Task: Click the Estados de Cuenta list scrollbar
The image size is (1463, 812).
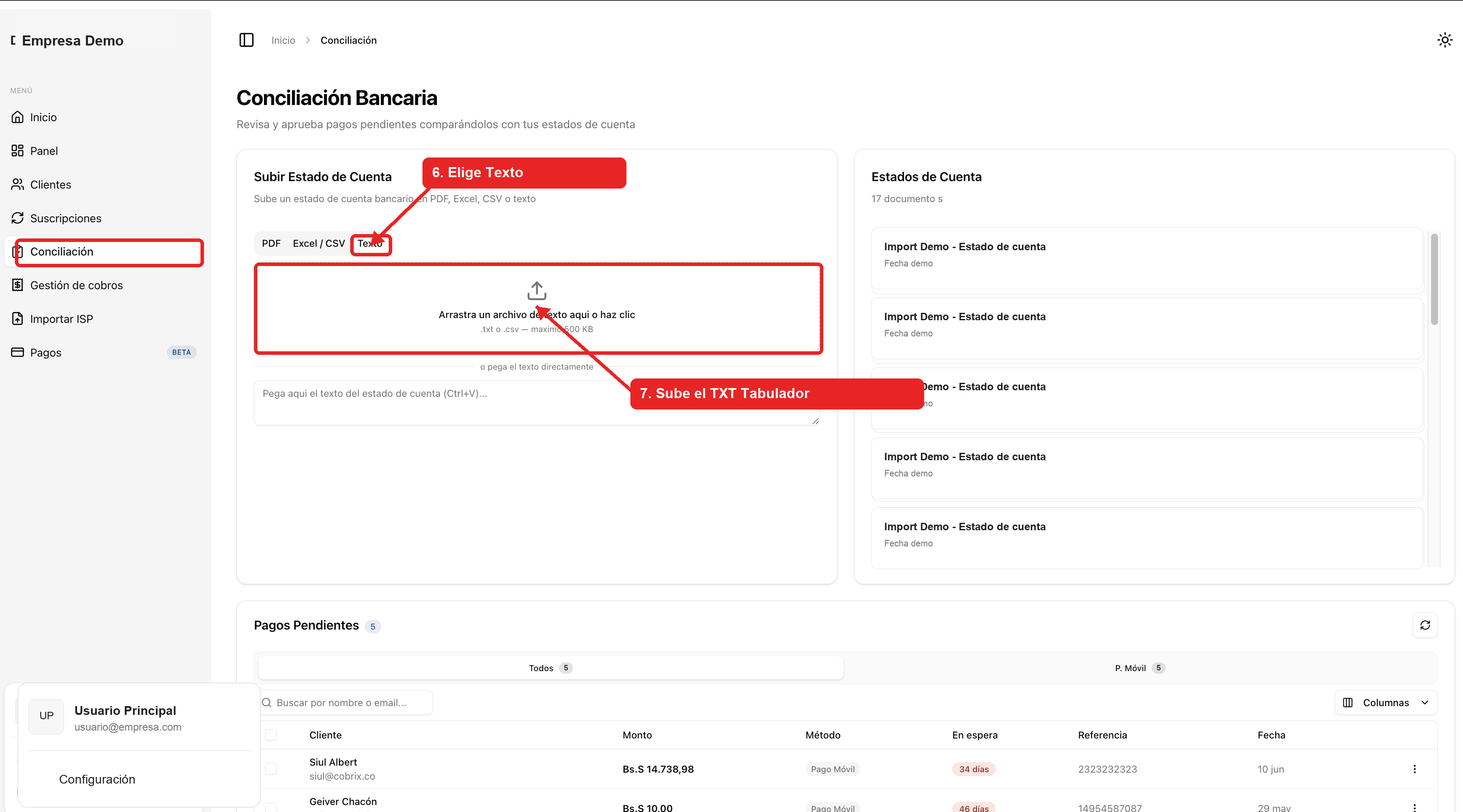Action: 1434,279
